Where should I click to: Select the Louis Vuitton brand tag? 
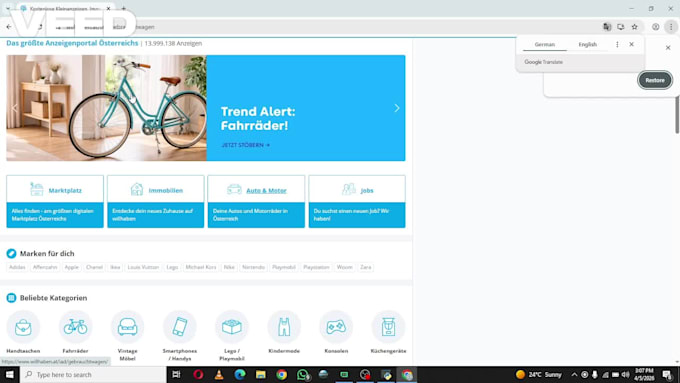[143, 267]
